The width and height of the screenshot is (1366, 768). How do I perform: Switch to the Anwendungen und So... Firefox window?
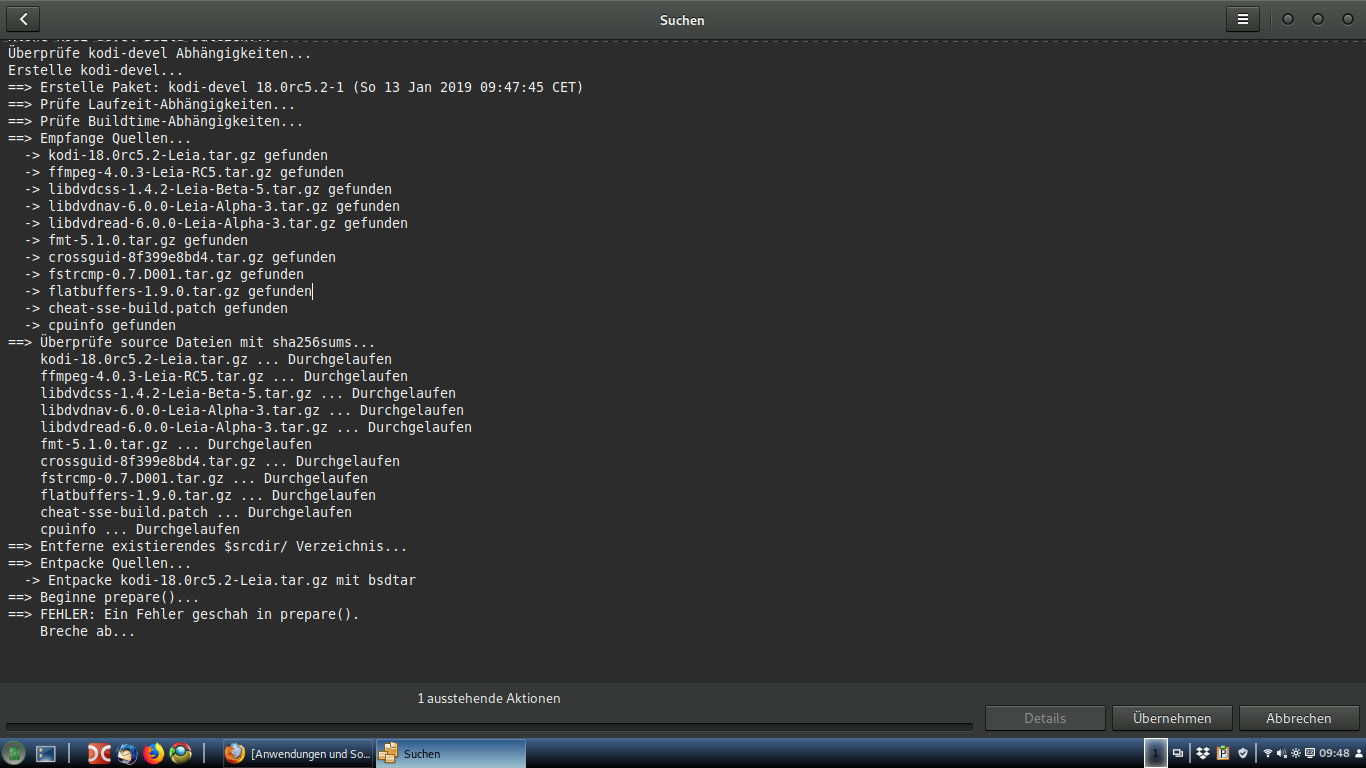[x=298, y=754]
